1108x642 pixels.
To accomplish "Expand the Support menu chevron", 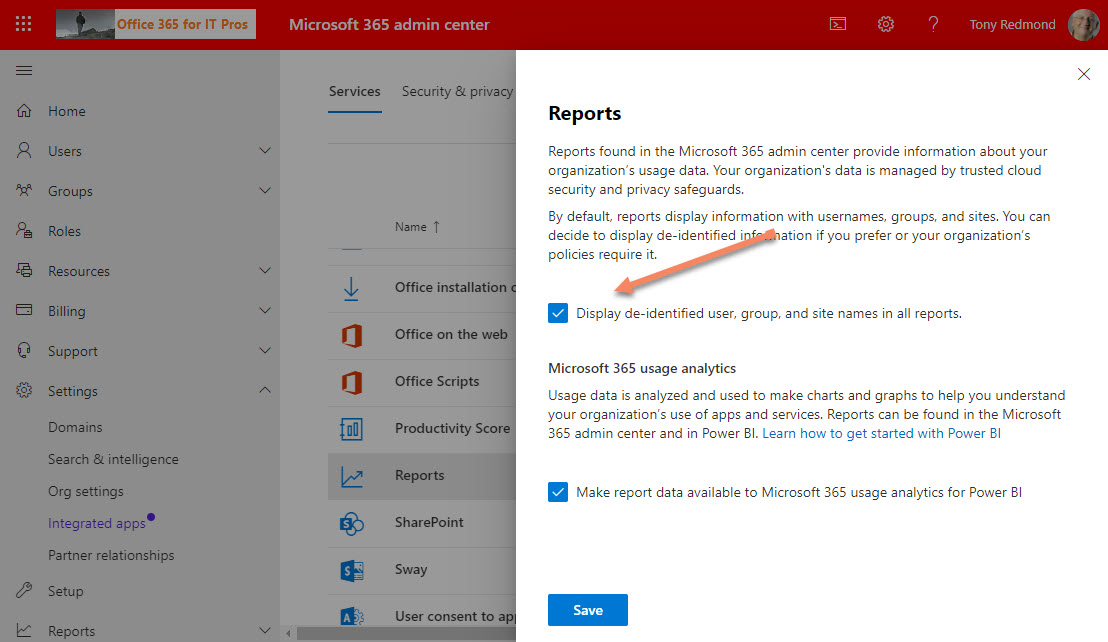I will [265, 350].
